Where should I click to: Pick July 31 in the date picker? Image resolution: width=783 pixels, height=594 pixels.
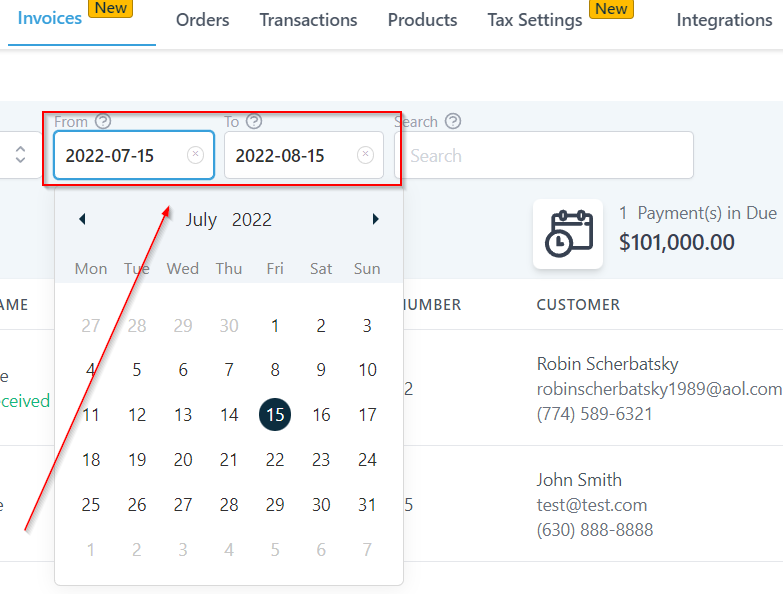point(367,505)
